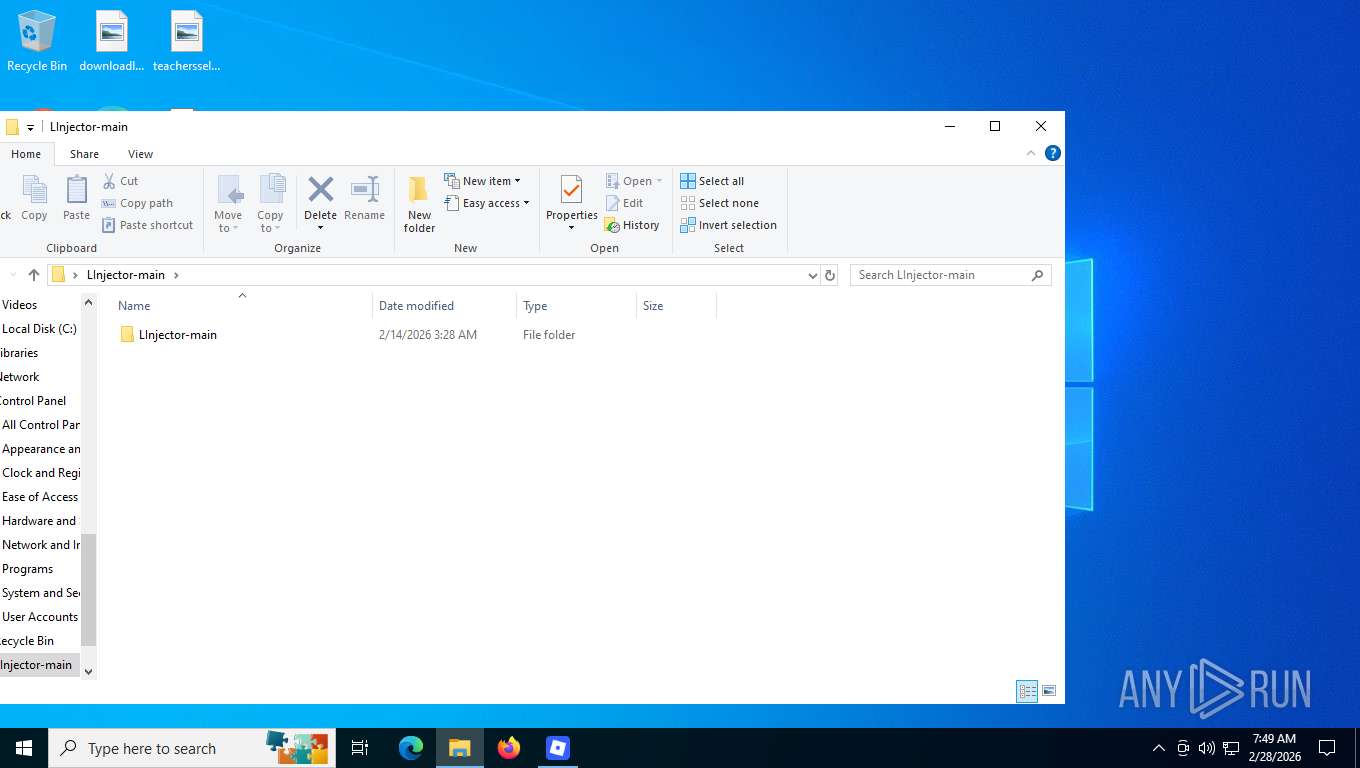Image resolution: width=1360 pixels, height=768 pixels.
Task: Click Invert selection in the ribbon
Action: coord(728,225)
